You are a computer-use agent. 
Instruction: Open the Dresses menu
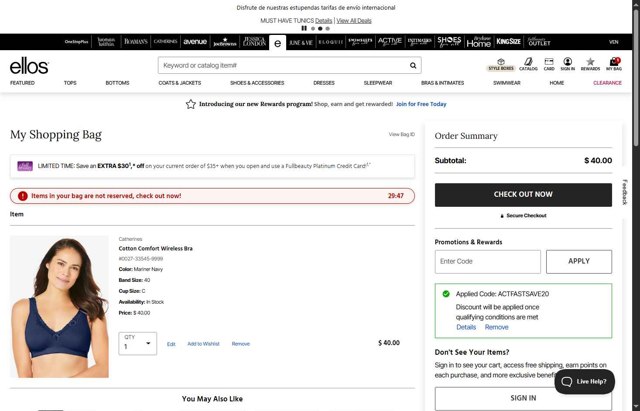(324, 83)
